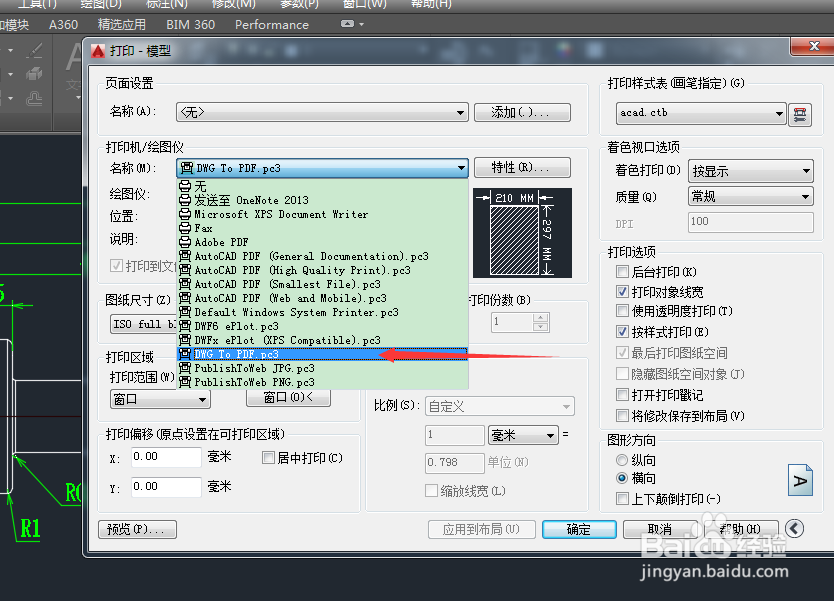Click the paper size preview thumbnail
The image size is (834, 601).
[x=522, y=232]
